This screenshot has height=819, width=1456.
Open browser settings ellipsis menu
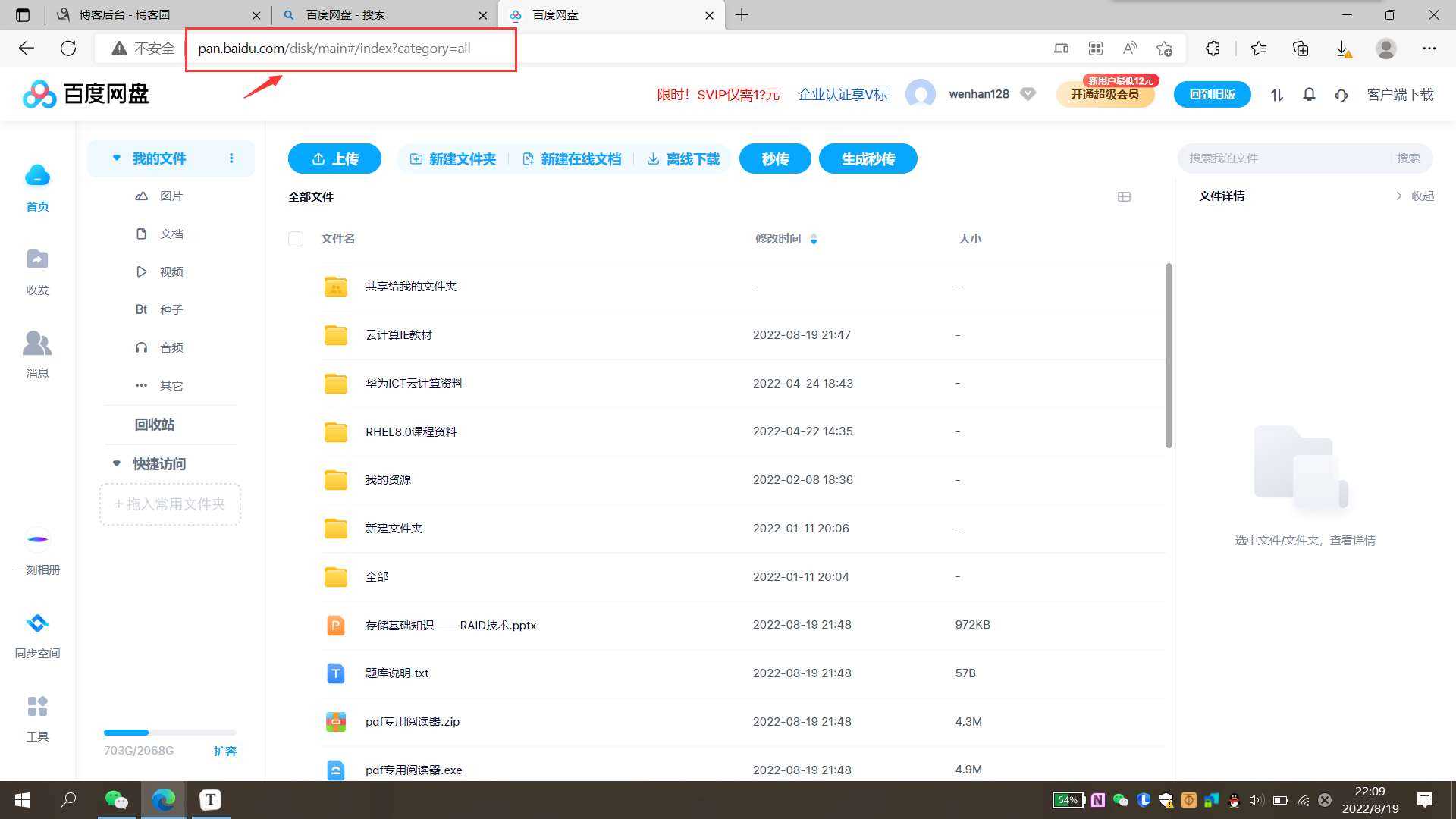pos(1429,49)
